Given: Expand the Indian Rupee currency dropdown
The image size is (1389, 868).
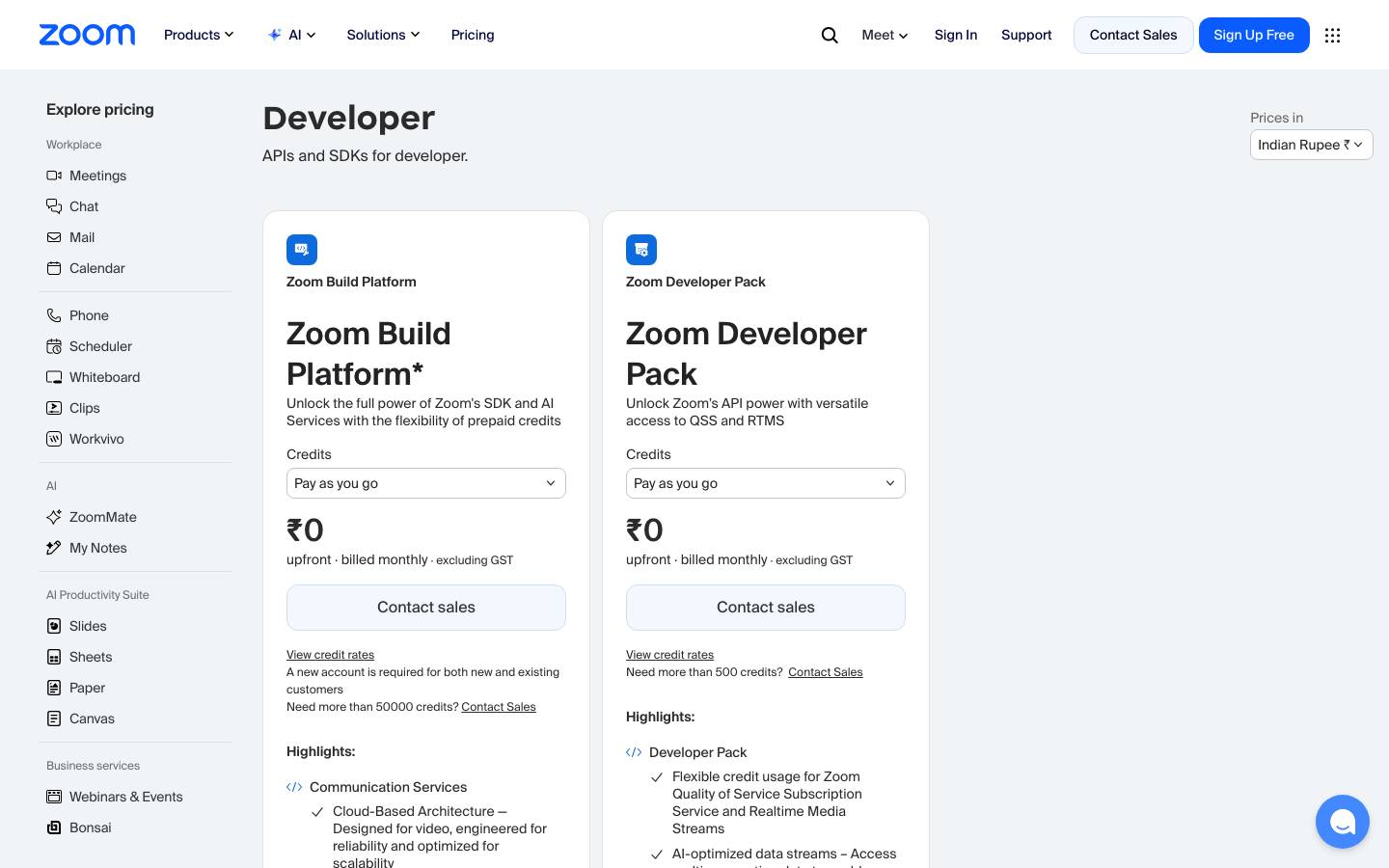Looking at the screenshot, I should 1311,145.
